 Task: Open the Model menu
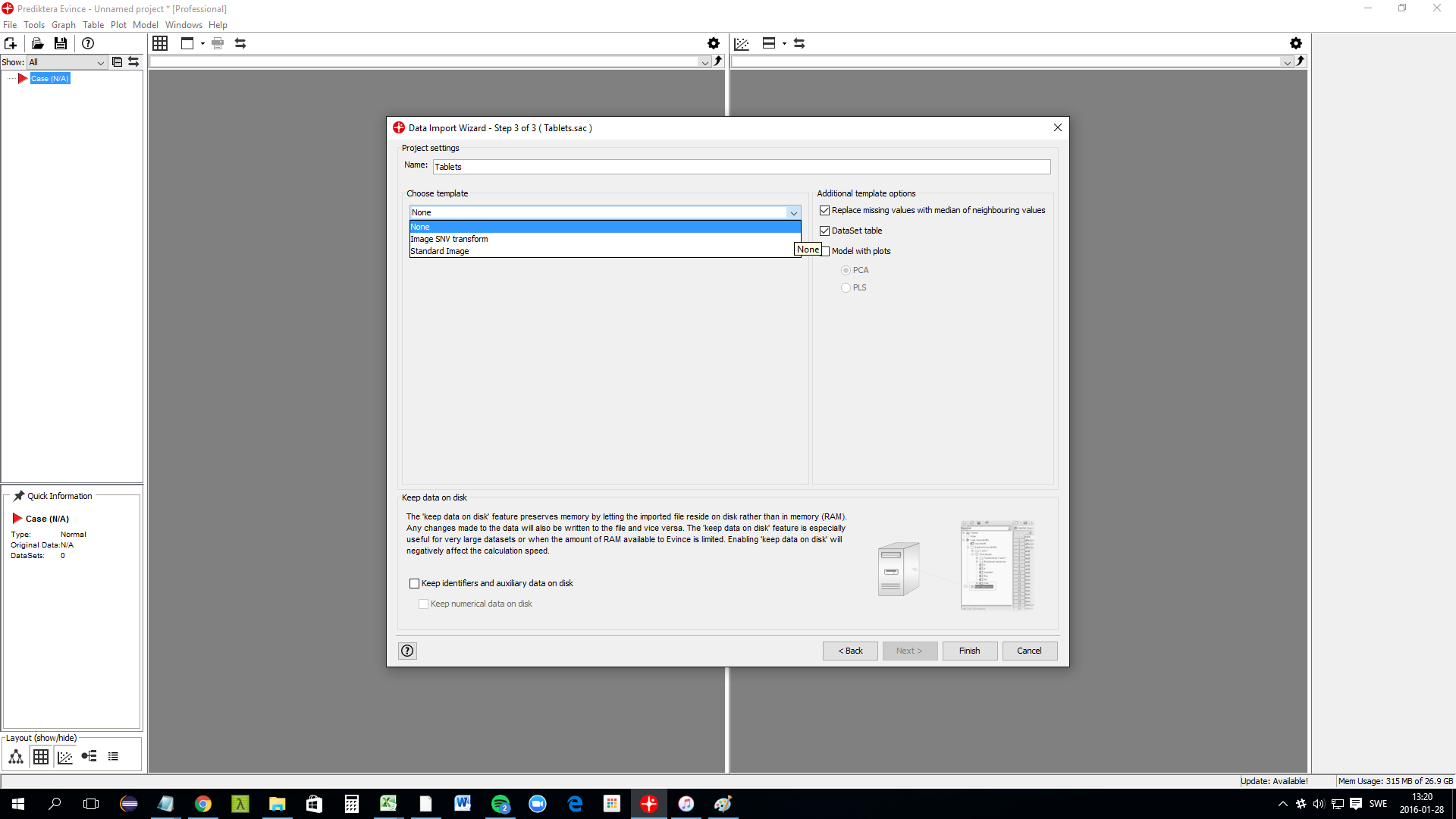[145, 25]
